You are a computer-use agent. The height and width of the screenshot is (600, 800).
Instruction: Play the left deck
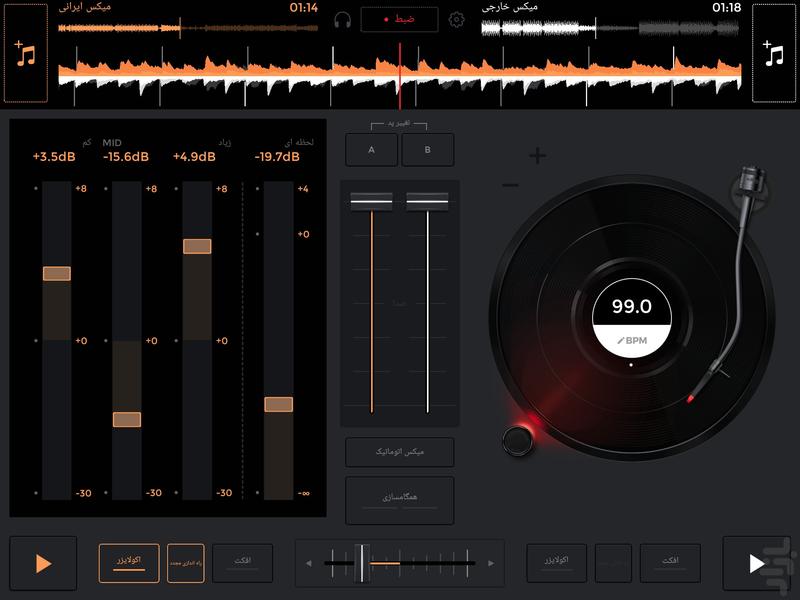tap(42, 563)
